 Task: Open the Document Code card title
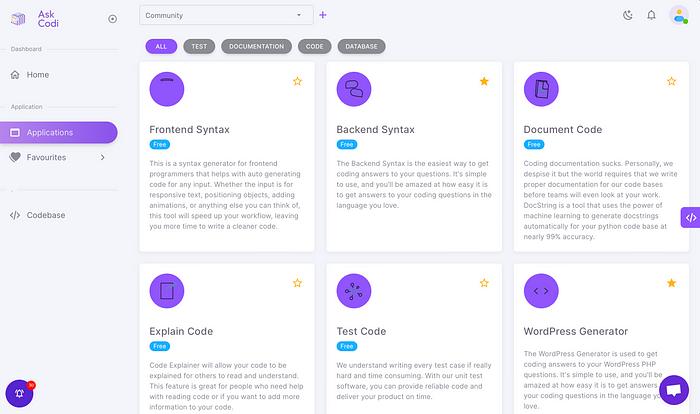pos(562,129)
